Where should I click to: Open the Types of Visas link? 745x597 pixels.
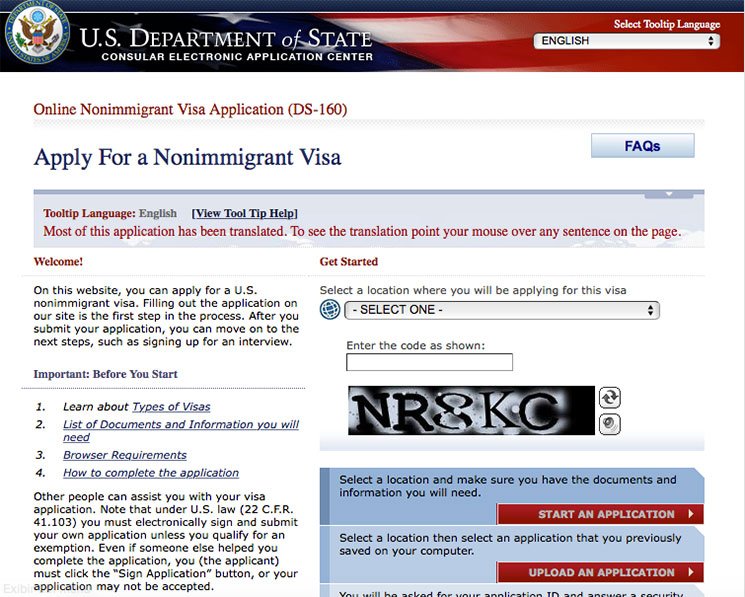click(x=171, y=407)
